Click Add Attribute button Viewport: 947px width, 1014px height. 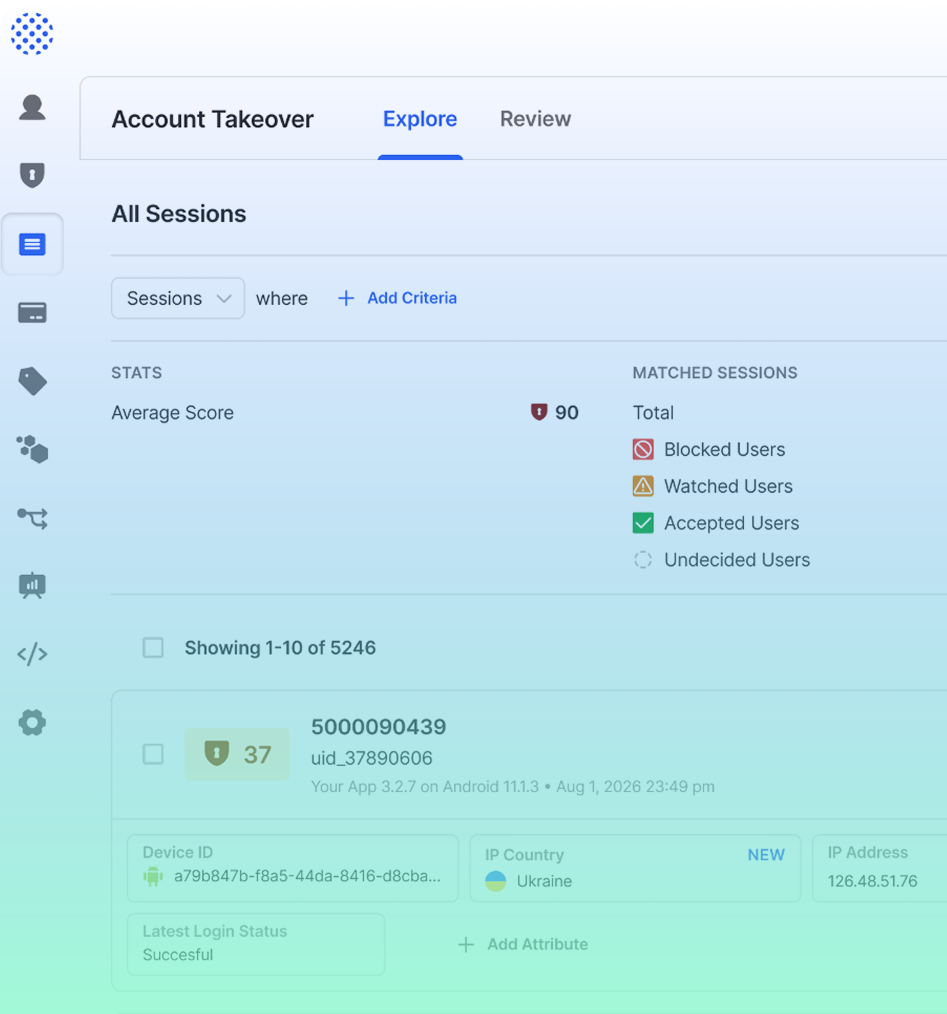point(523,944)
